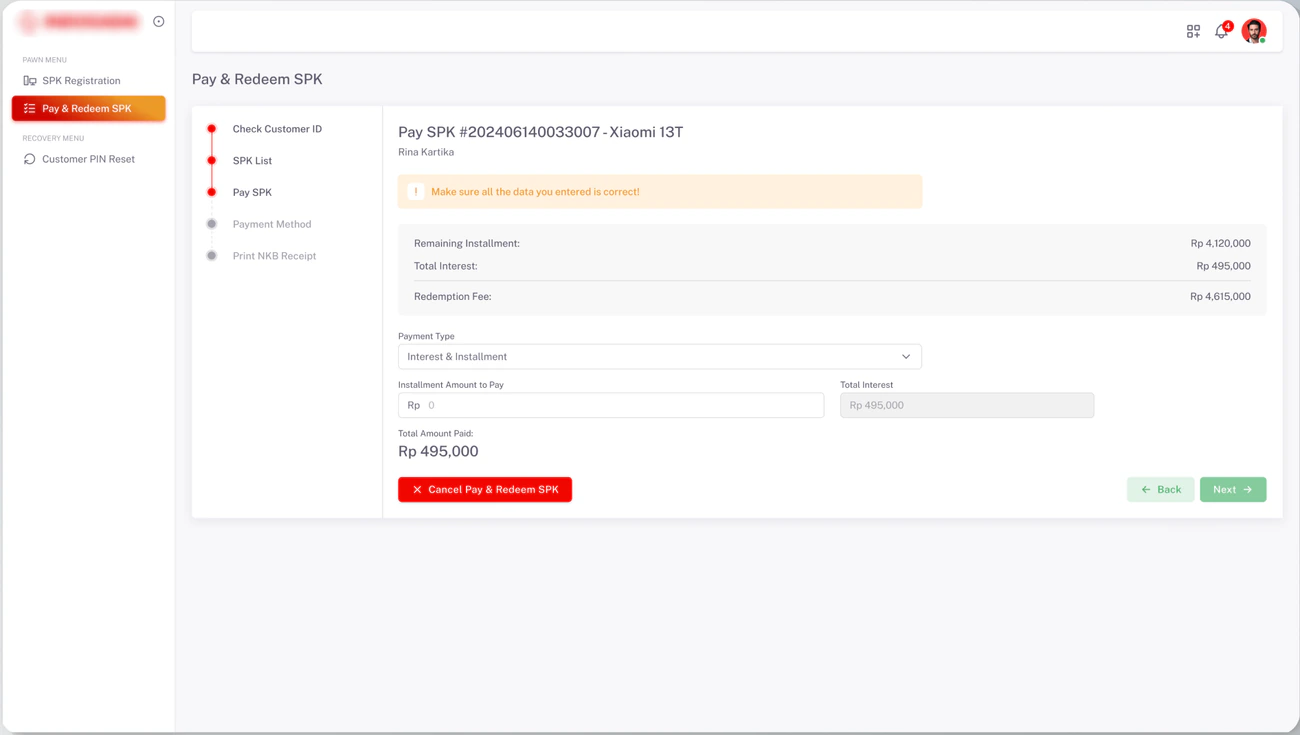Image resolution: width=1300 pixels, height=735 pixels.
Task: Select the SPK List step
Action: pos(252,161)
